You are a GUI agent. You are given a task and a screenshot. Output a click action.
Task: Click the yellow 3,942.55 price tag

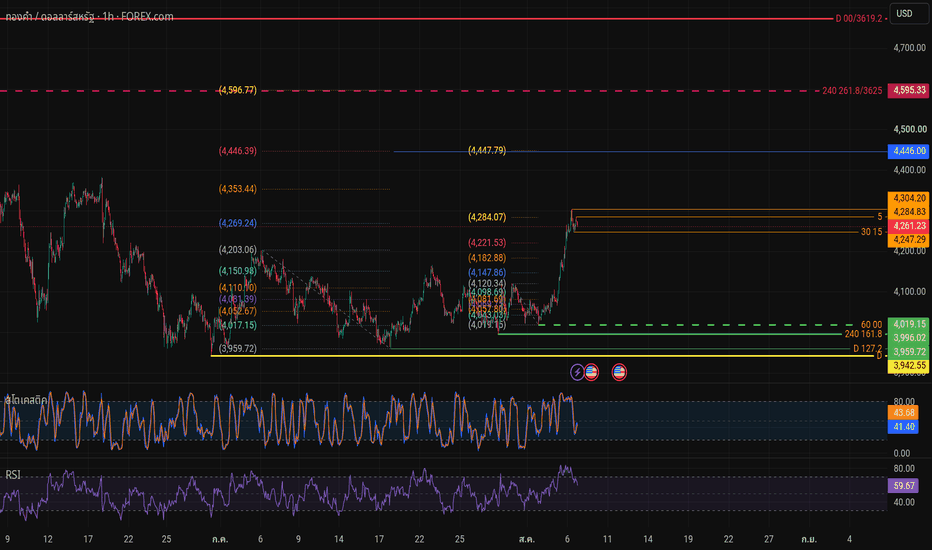tap(908, 366)
